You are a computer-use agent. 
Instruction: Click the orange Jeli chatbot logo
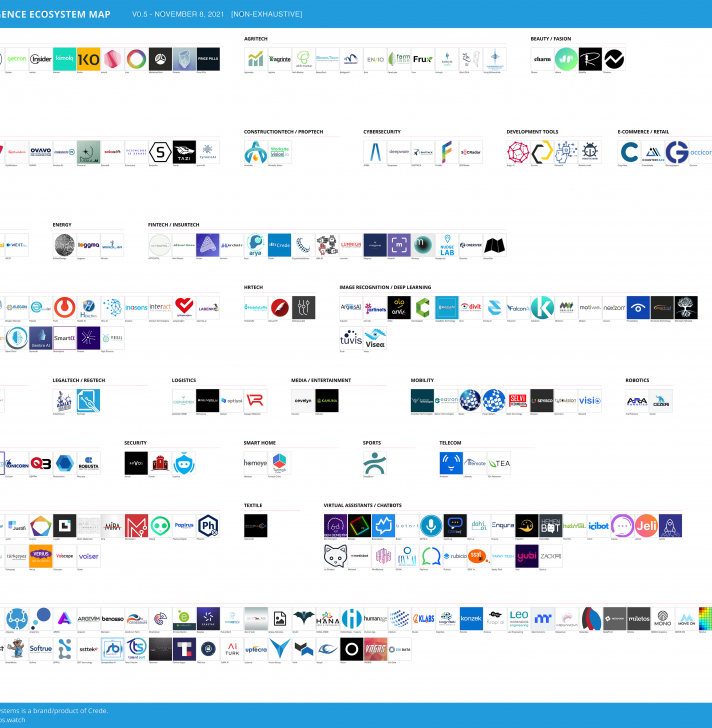(x=647, y=526)
